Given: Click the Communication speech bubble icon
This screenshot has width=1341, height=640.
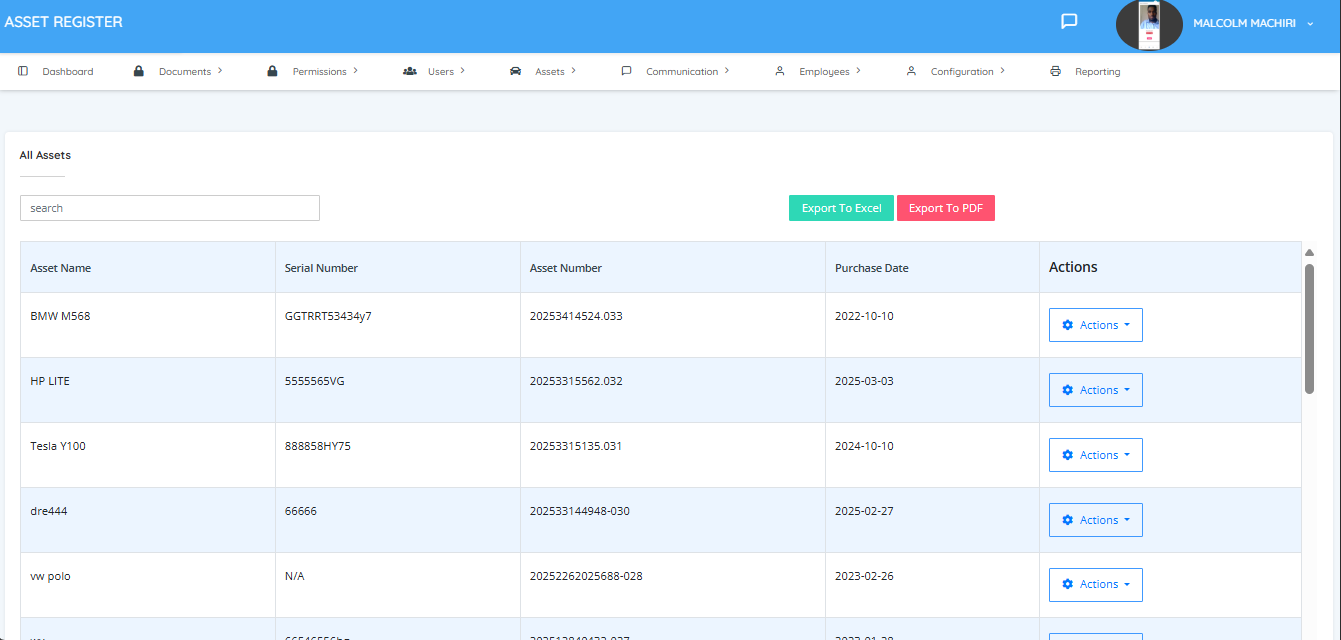Looking at the screenshot, I should pyautogui.click(x=627, y=71).
